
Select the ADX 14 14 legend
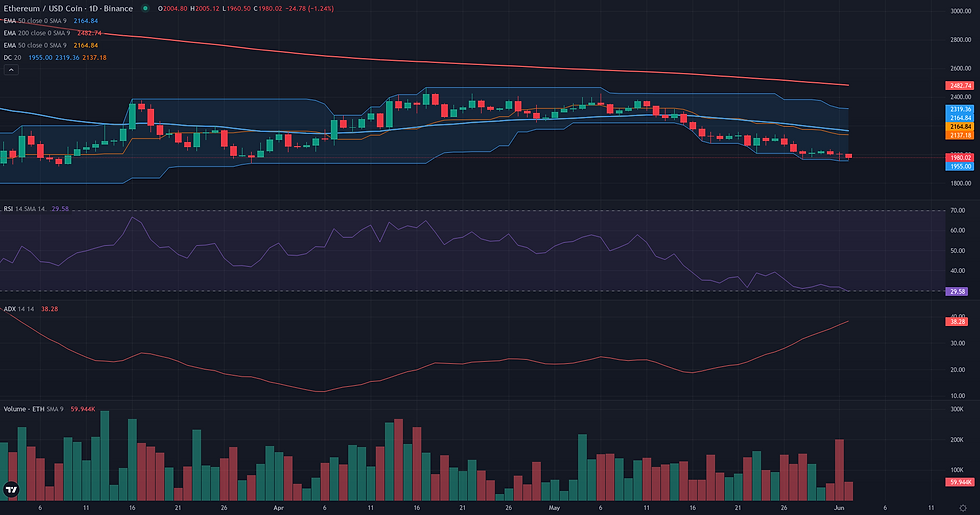click(31, 309)
